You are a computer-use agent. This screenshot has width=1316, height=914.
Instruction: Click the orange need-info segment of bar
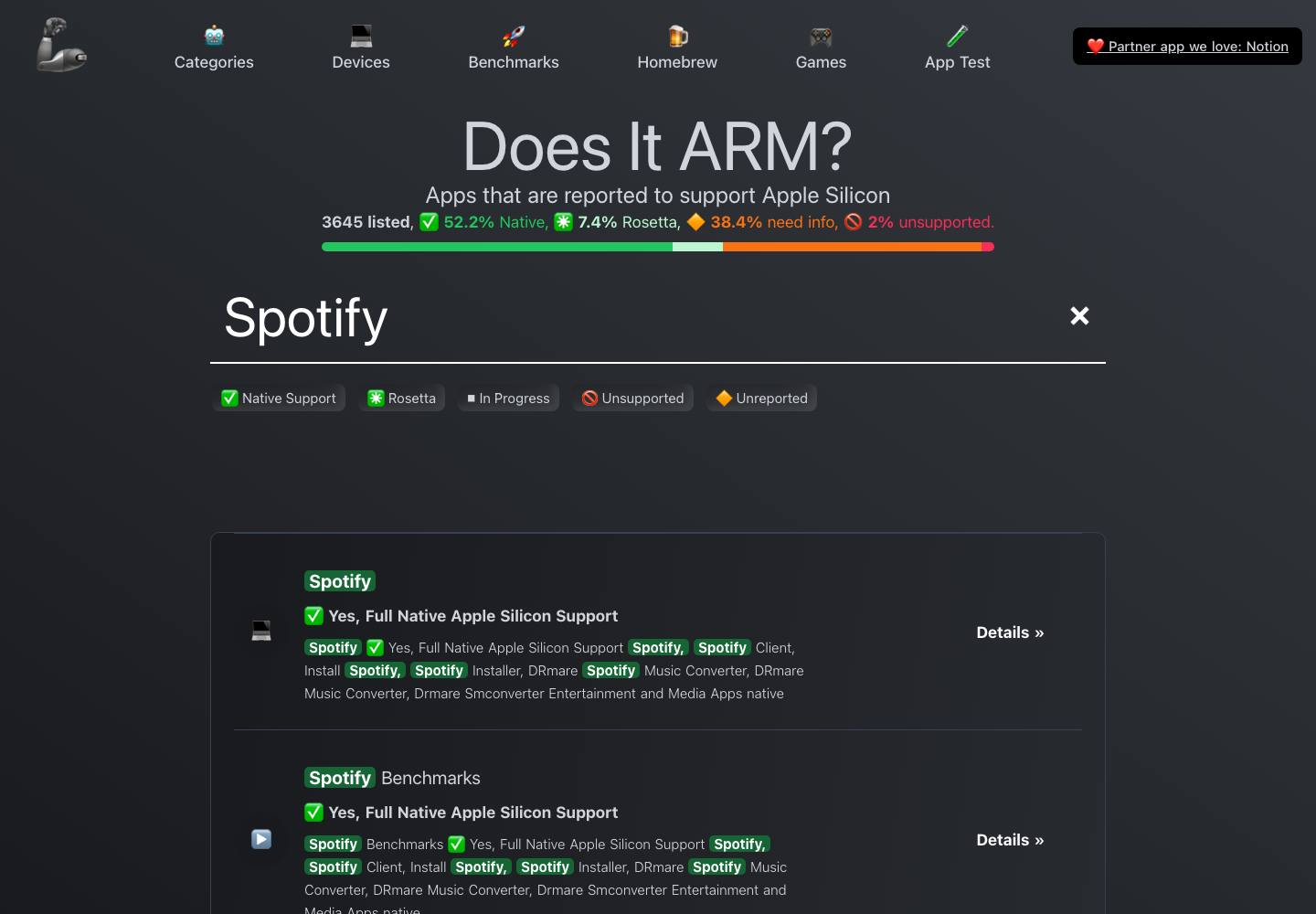(852, 247)
